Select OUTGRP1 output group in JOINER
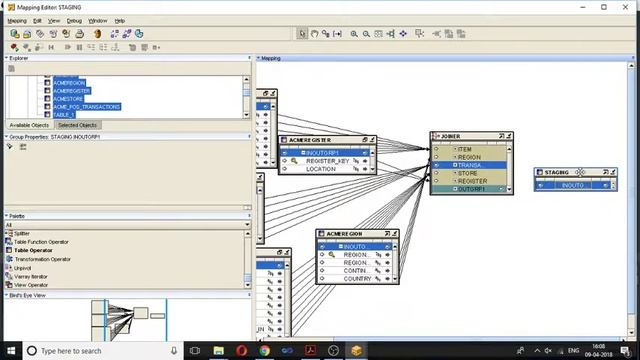640x360 pixels. coord(469,189)
